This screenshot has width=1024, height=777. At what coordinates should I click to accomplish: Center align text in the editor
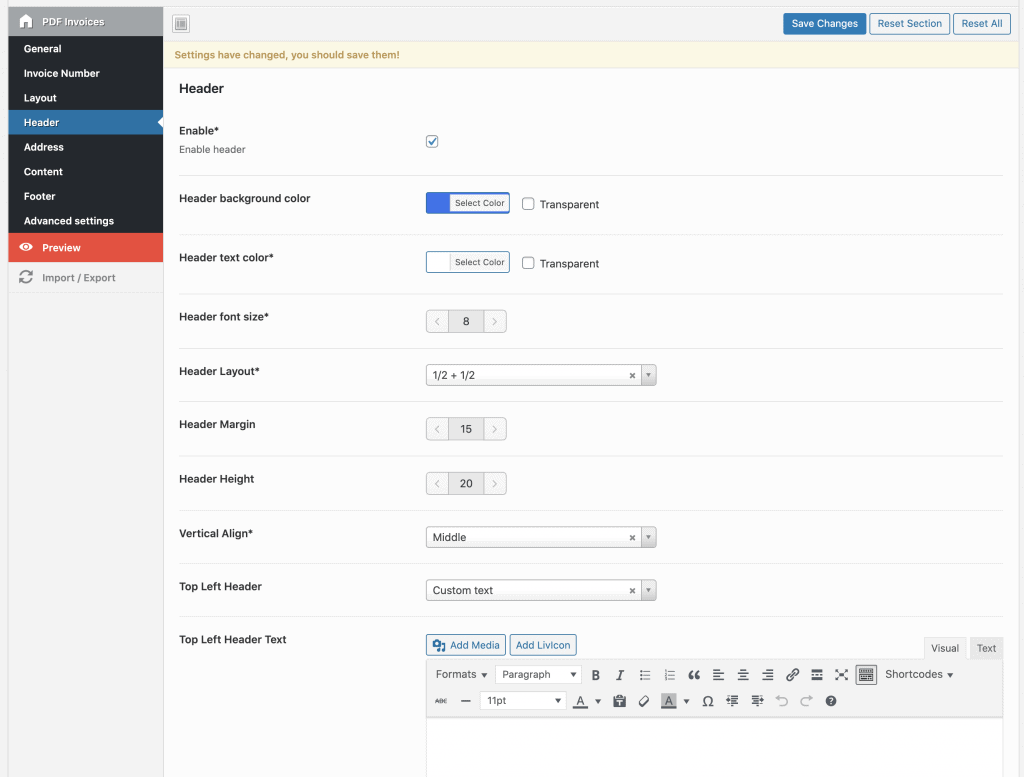tap(743, 675)
